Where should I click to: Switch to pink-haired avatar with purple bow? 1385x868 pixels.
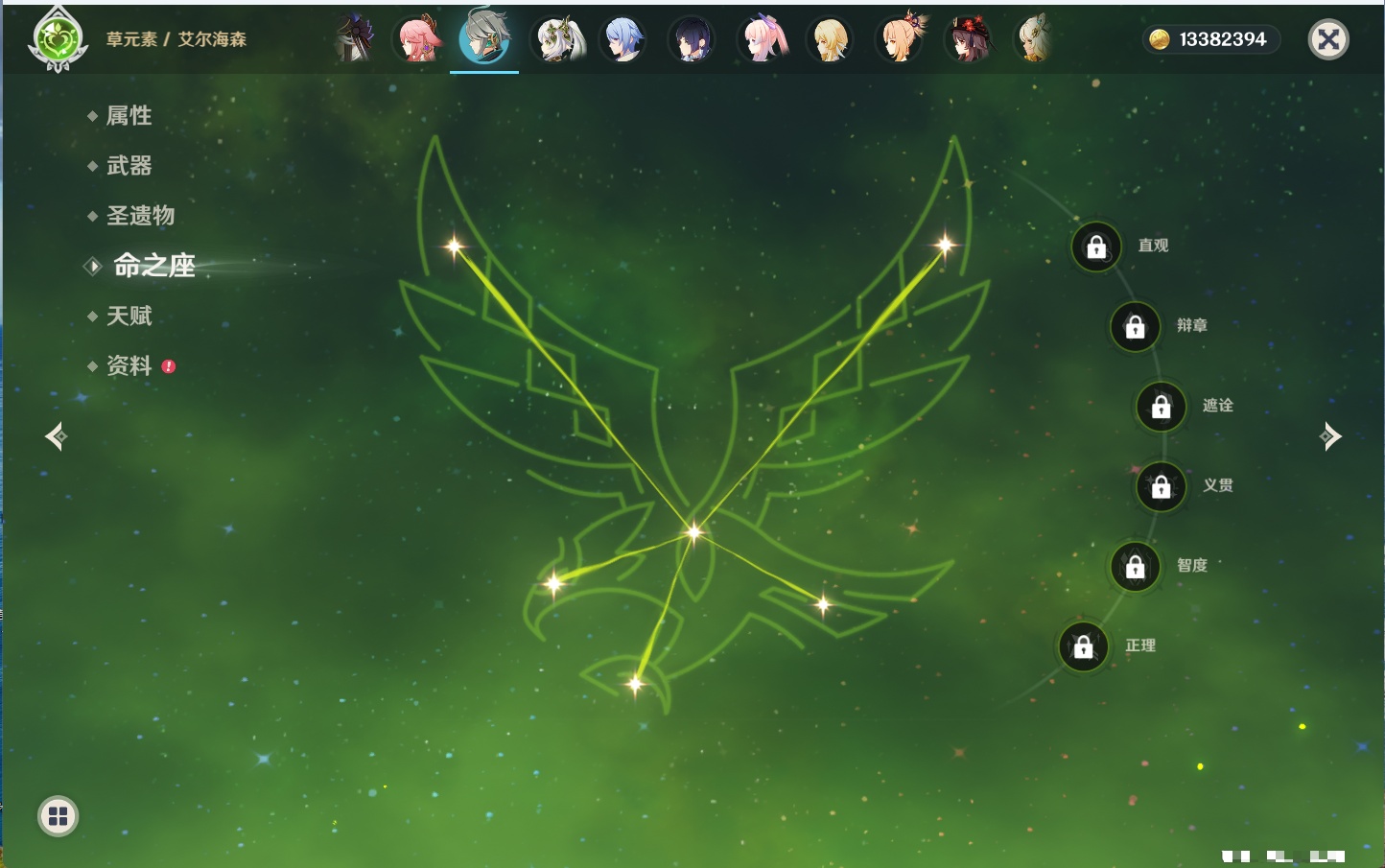point(763,39)
